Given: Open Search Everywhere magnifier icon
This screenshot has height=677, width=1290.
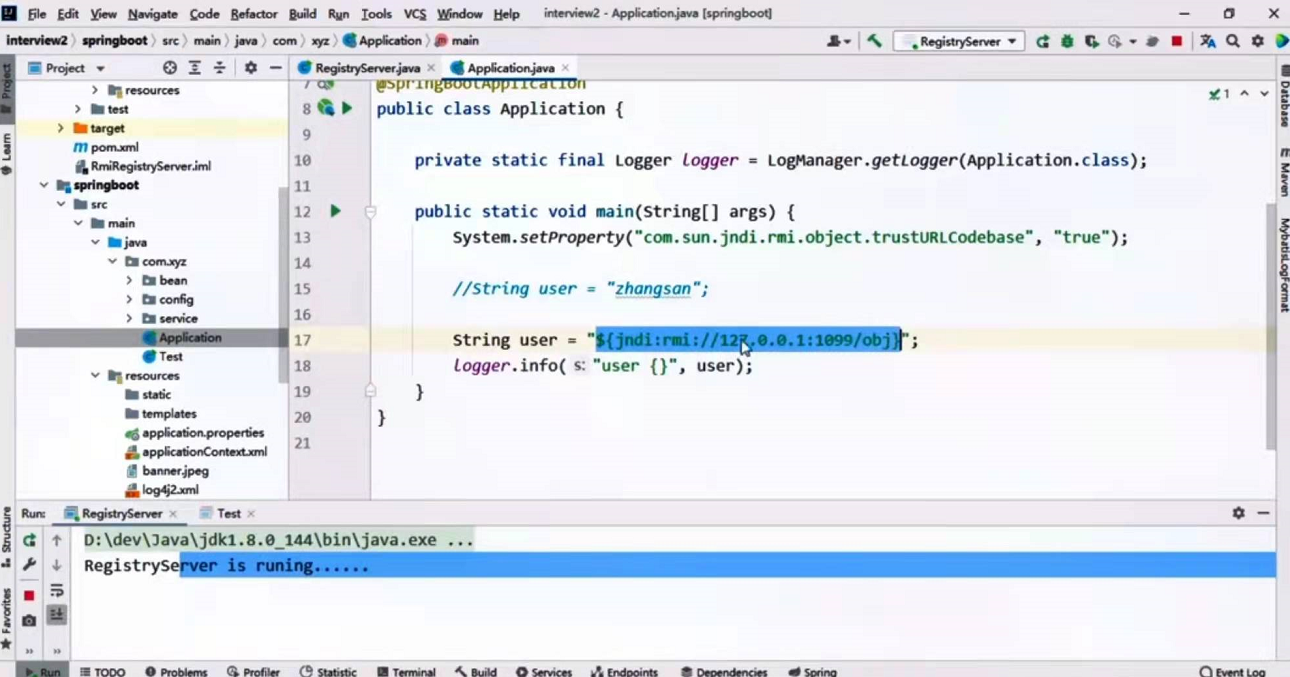Looking at the screenshot, I should click(x=1233, y=41).
